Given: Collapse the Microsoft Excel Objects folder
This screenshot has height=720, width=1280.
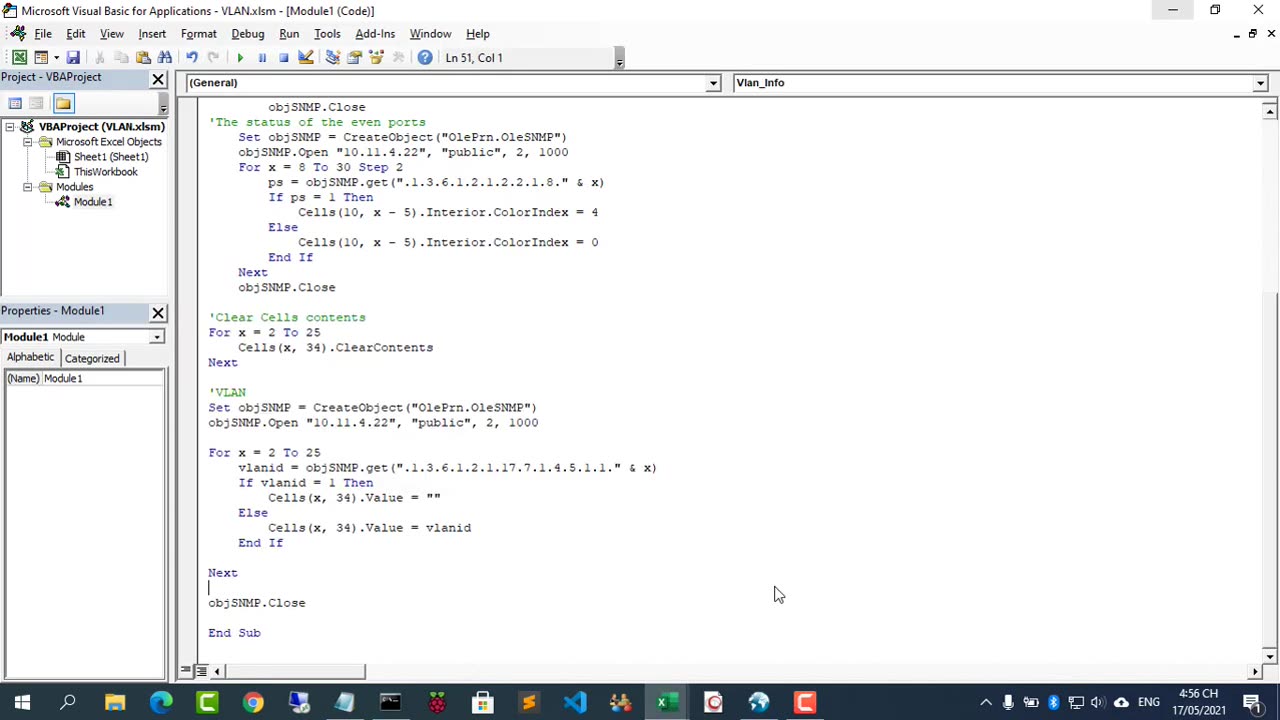Looking at the screenshot, I should (x=29, y=142).
